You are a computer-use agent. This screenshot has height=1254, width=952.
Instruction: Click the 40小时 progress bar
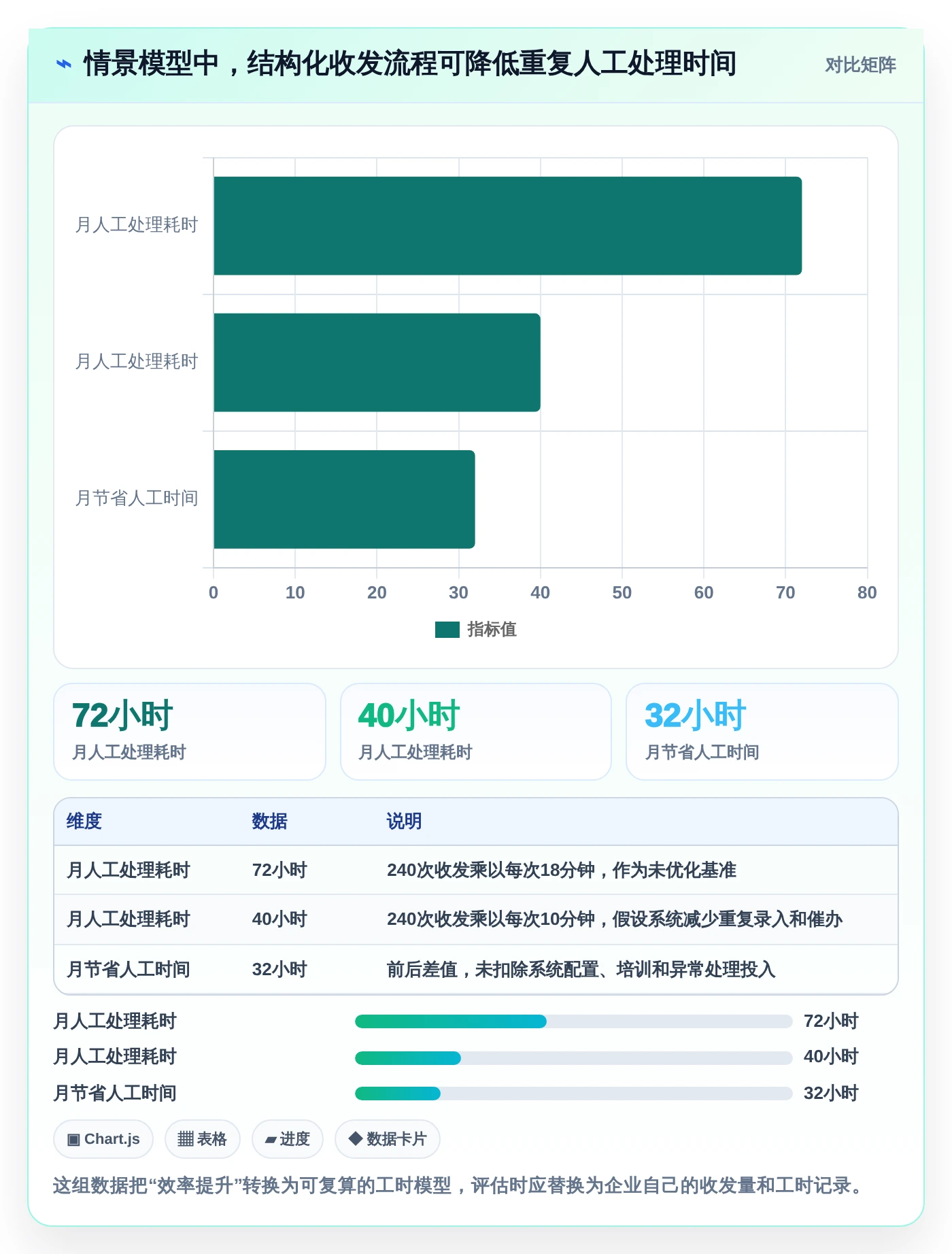[574, 1058]
